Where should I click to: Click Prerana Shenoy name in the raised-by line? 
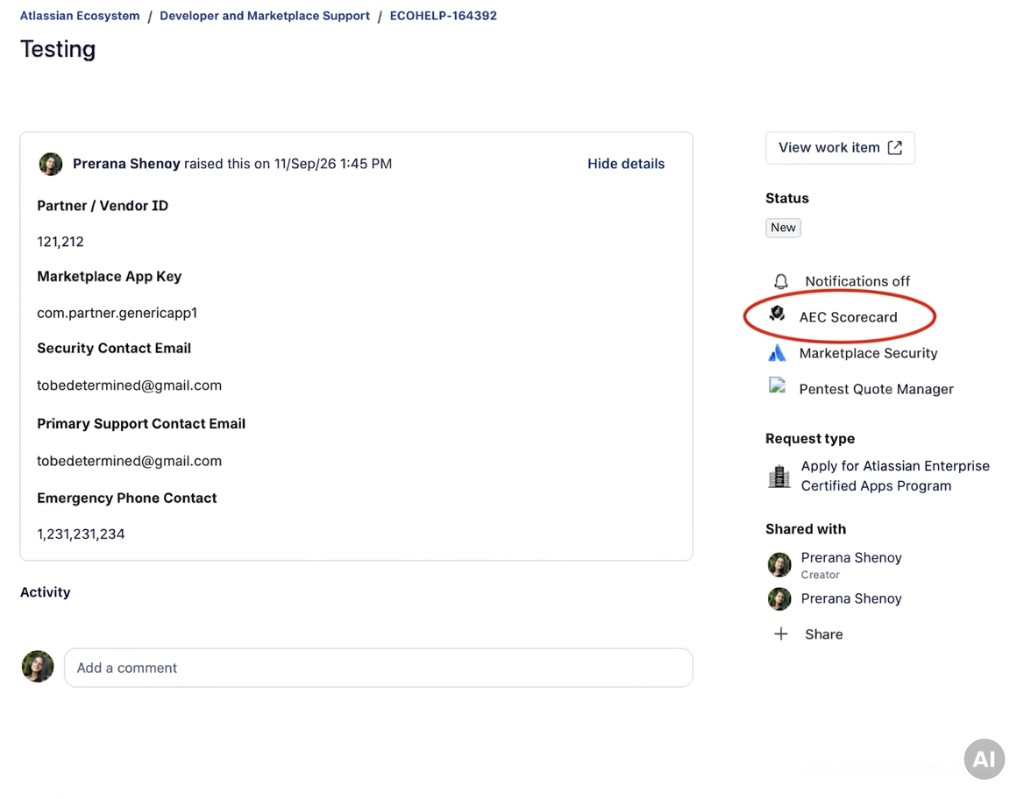pyautogui.click(x=126, y=164)
